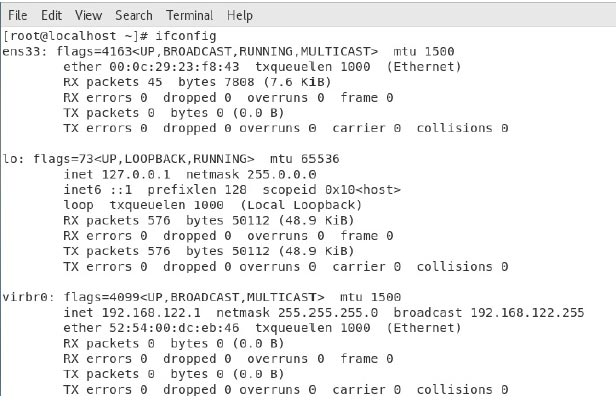This screenshot has width=616, height=404.
Task: Click the ens33 interface name
Action: (x=23, y=51)
